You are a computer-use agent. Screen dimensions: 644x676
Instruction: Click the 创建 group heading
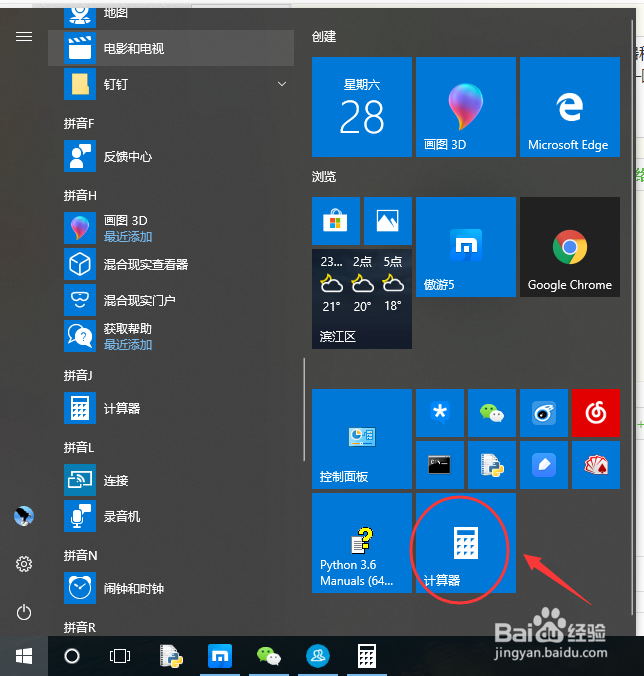click(x=324, y=37)
